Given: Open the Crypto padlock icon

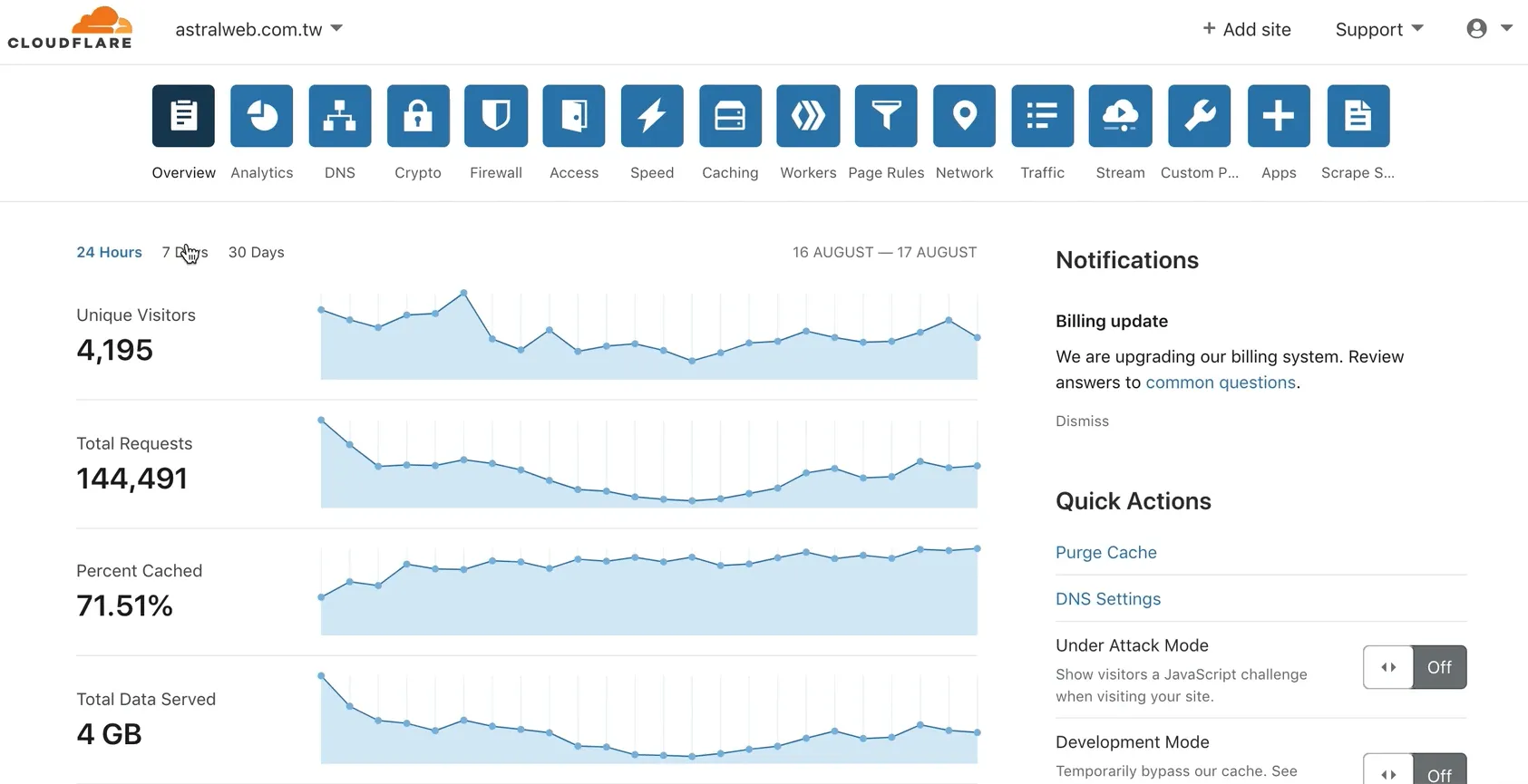Looking at the screenshot, I should [418, 116].
